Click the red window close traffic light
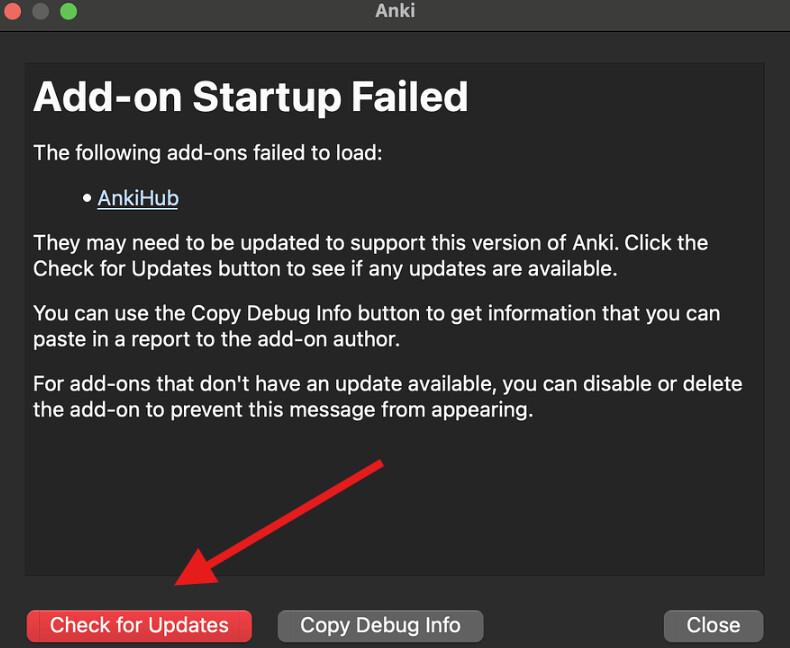 (x=12, y=11)
